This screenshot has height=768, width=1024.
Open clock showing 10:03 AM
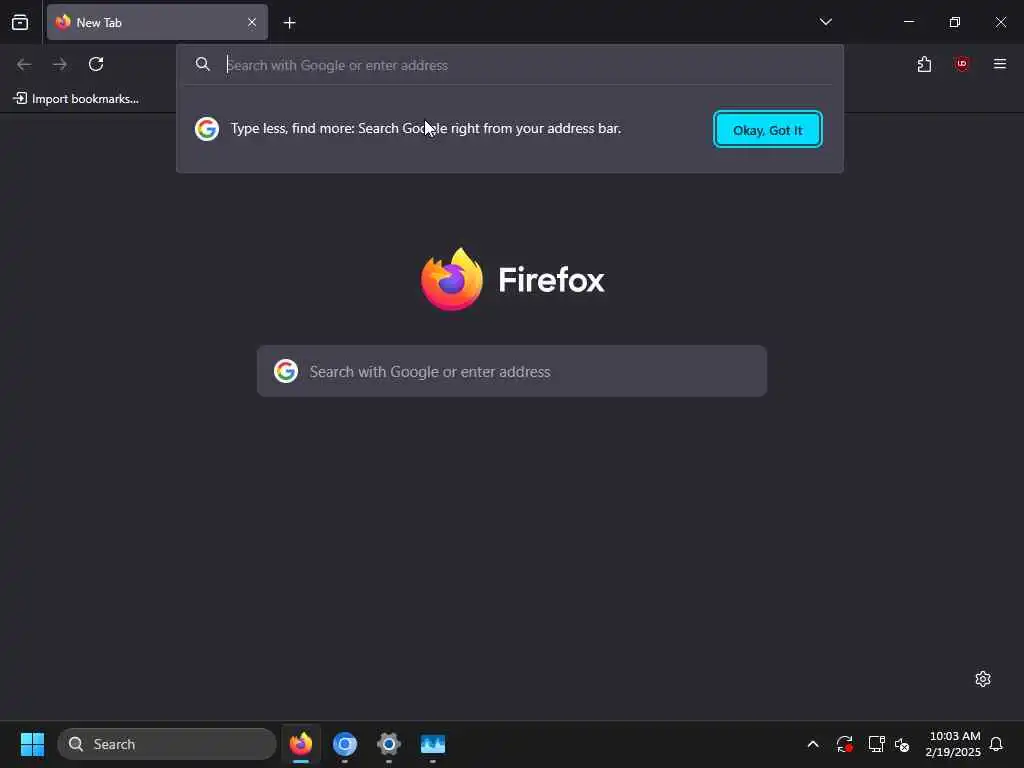click(x=953, y=744)
